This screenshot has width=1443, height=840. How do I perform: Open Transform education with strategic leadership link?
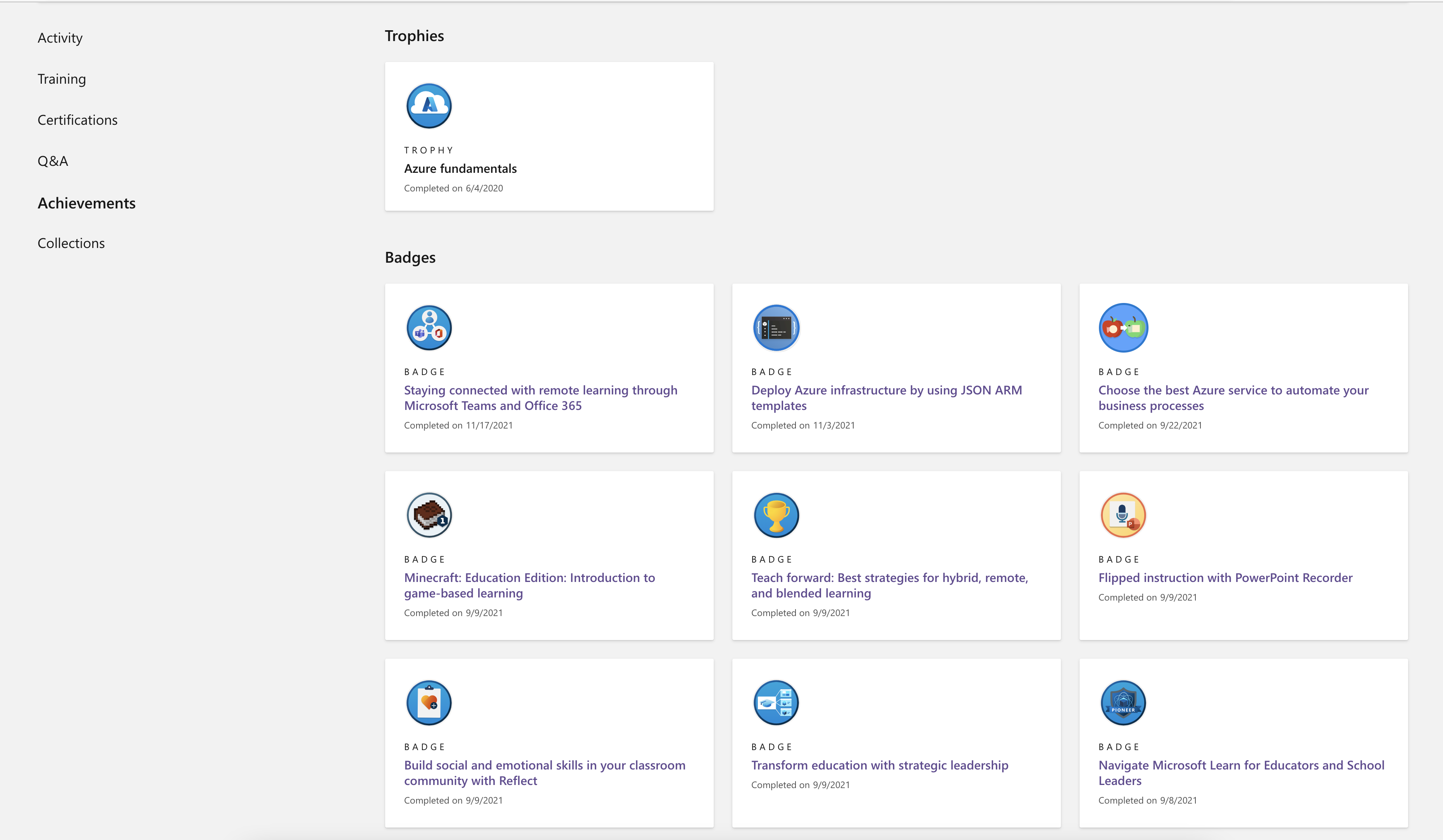pos(880,766)
